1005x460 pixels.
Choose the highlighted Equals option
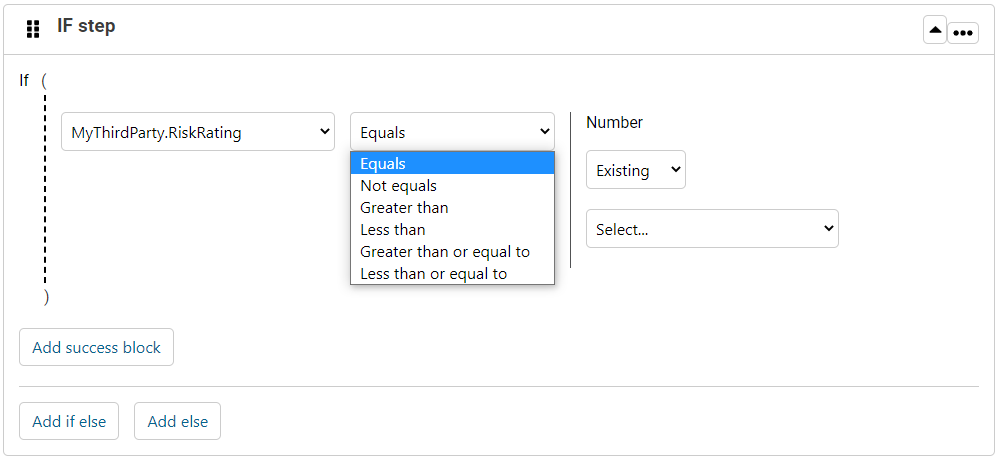pyautogui.click(x=453, y=163)
